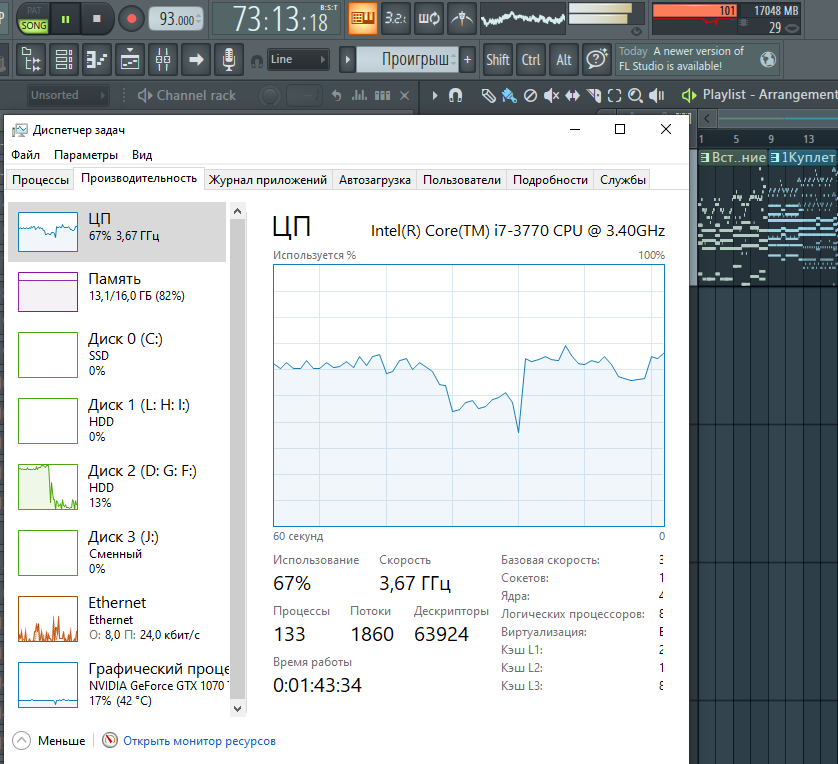838x764 pixels.
Task: Toggle the metronome icon
Action: (461, 19)
